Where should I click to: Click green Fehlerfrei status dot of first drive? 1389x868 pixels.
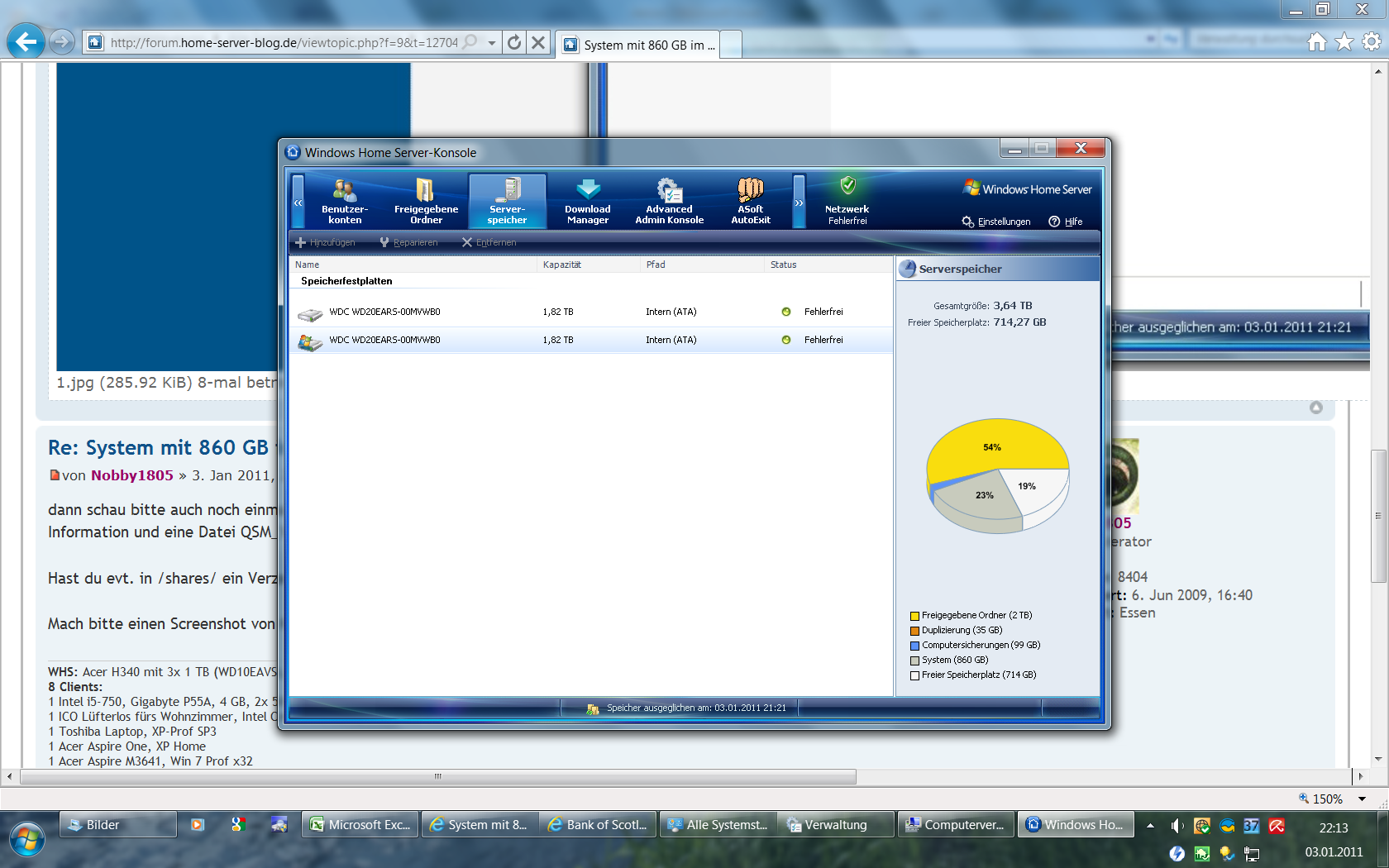[786, 312]
